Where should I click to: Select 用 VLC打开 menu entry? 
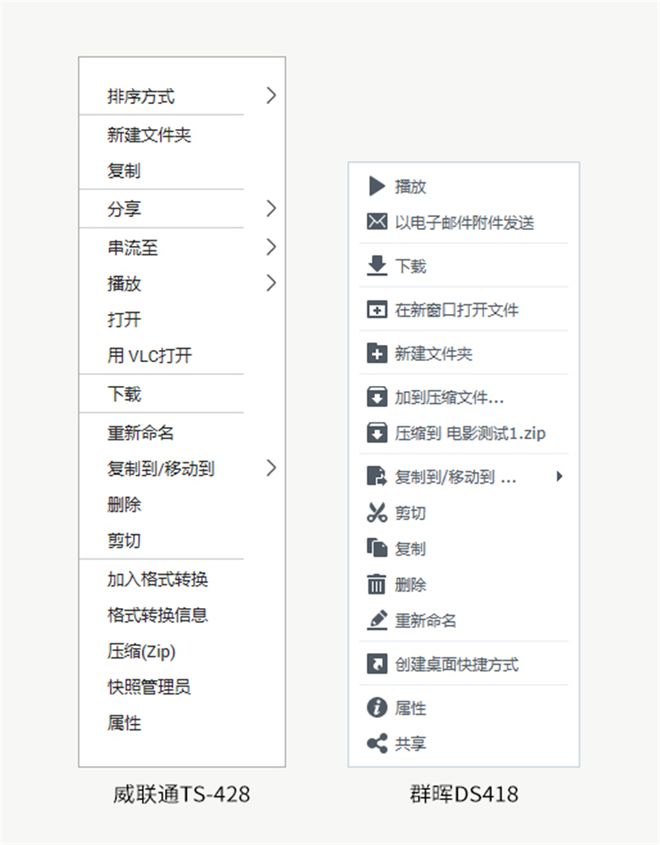[x=149, y=355]
